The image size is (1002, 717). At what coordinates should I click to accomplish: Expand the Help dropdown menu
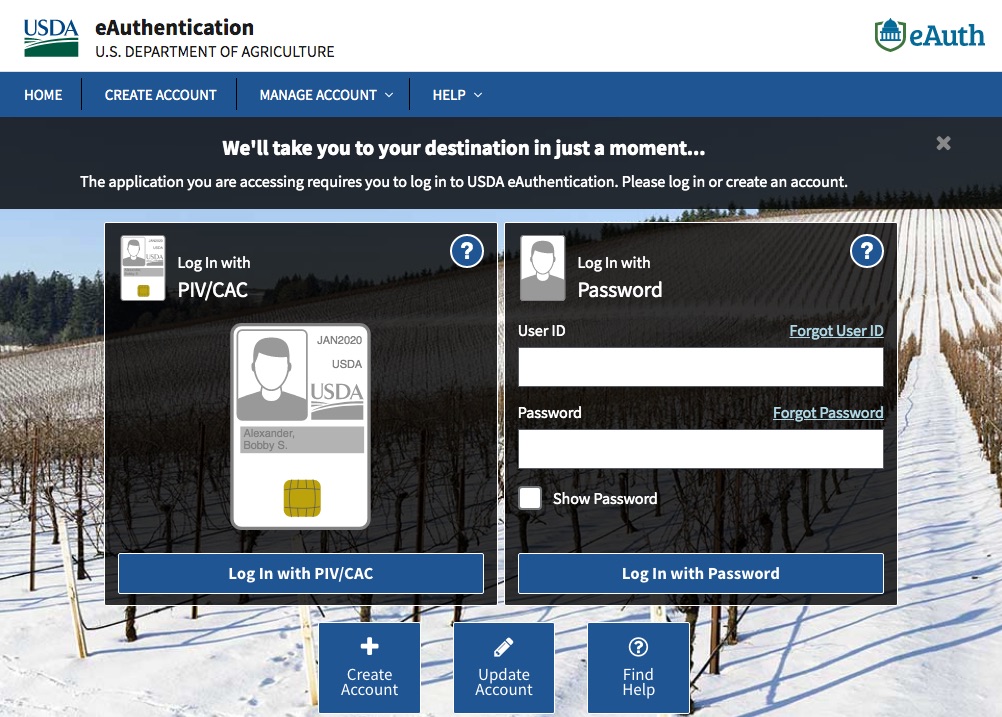click(457, 95)
